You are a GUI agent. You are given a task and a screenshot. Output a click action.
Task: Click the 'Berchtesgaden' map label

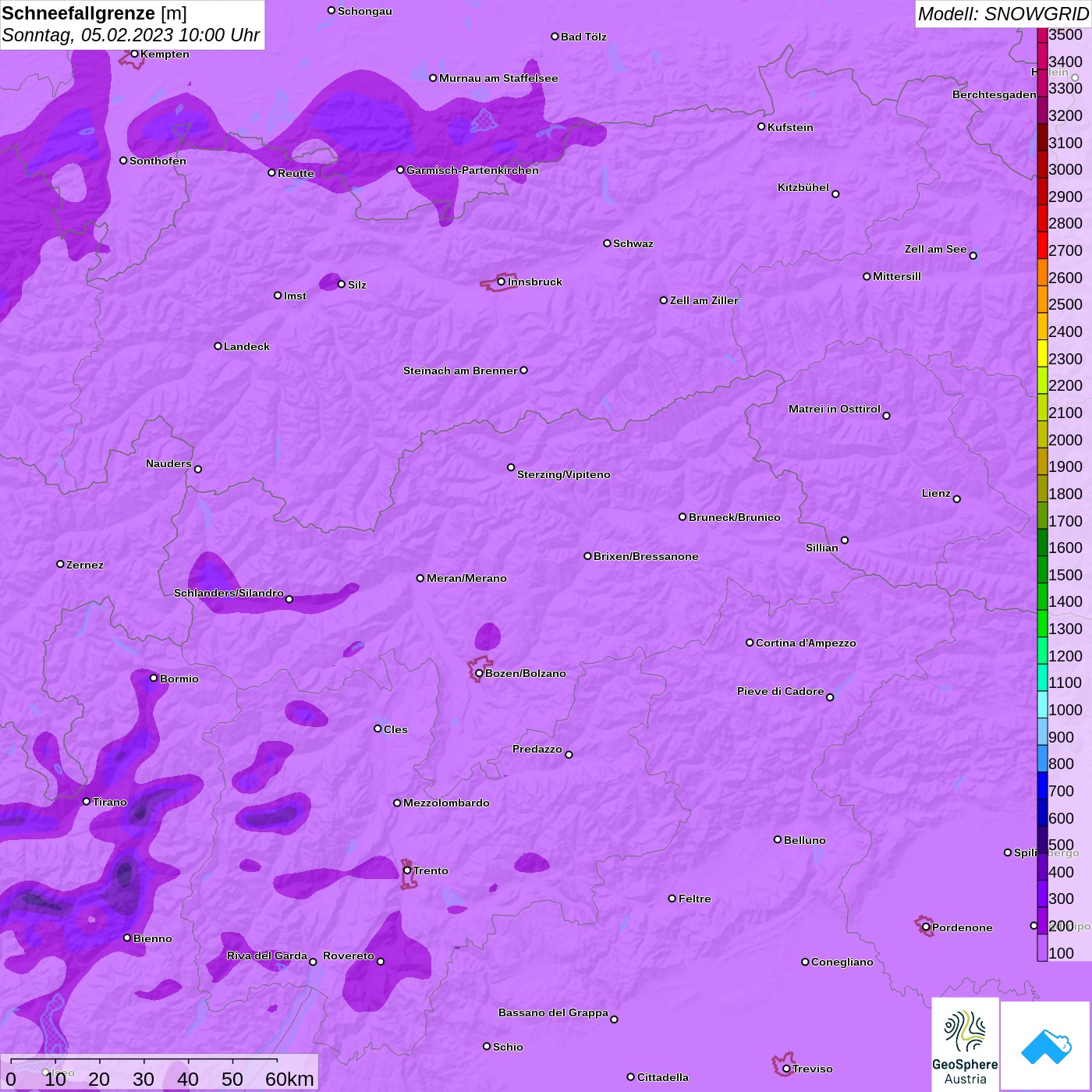[994, 94]
